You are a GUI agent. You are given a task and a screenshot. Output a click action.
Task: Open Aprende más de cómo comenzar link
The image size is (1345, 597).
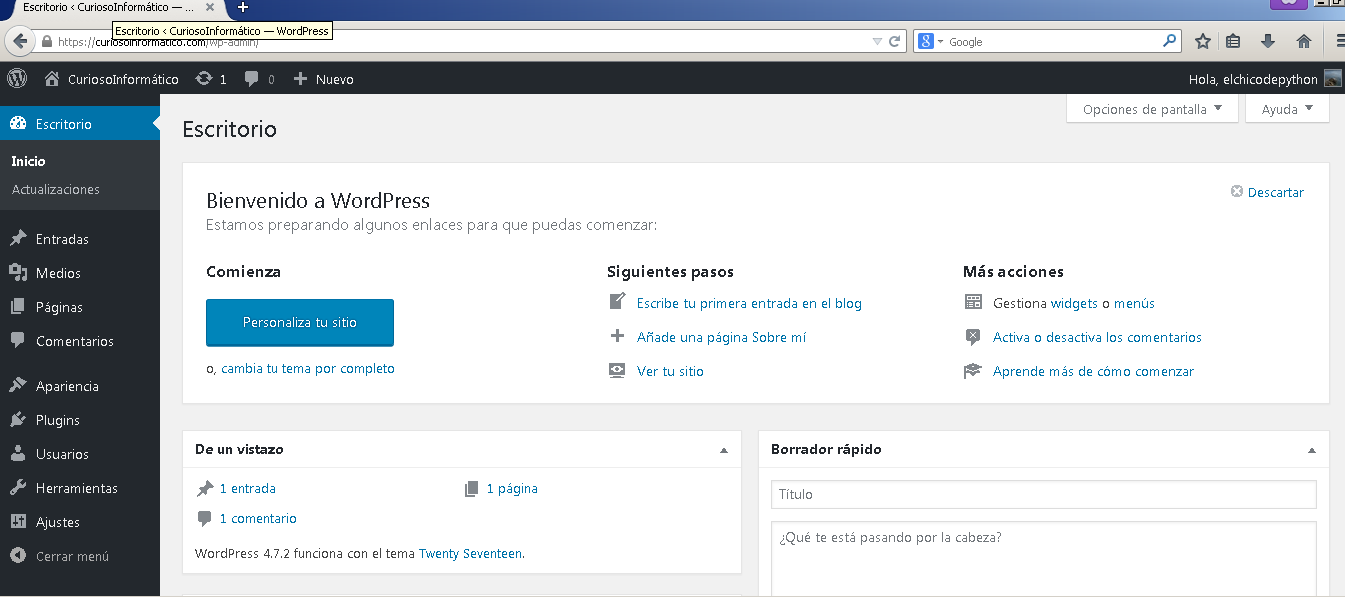coord(1093,371)
